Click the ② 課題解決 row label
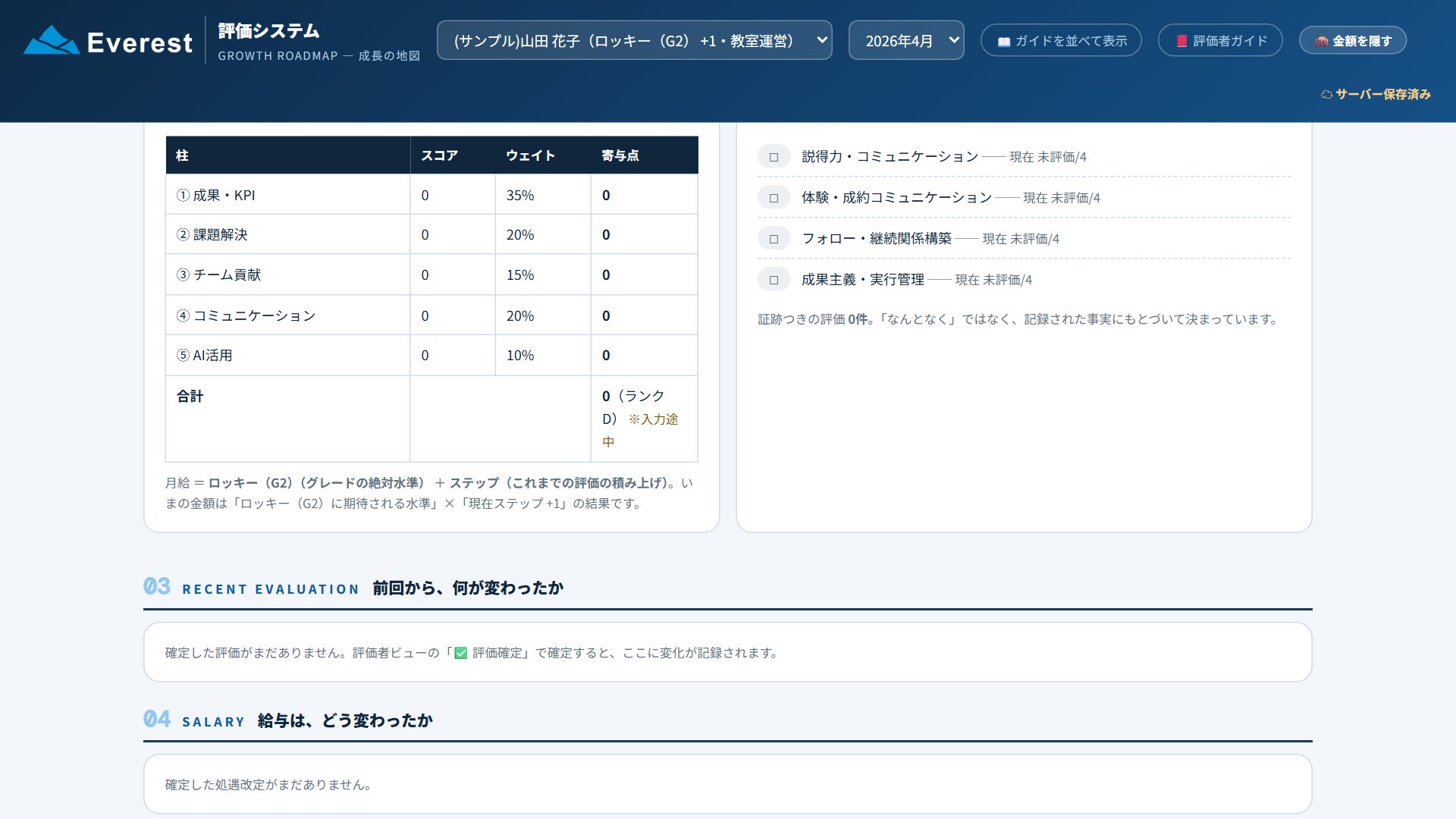This screenshot has width=1456, height=819. (212, 234)
